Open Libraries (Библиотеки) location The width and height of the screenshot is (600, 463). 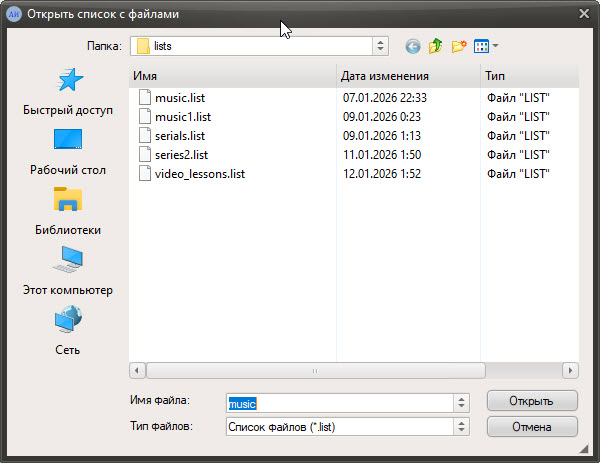coord(68,211)
